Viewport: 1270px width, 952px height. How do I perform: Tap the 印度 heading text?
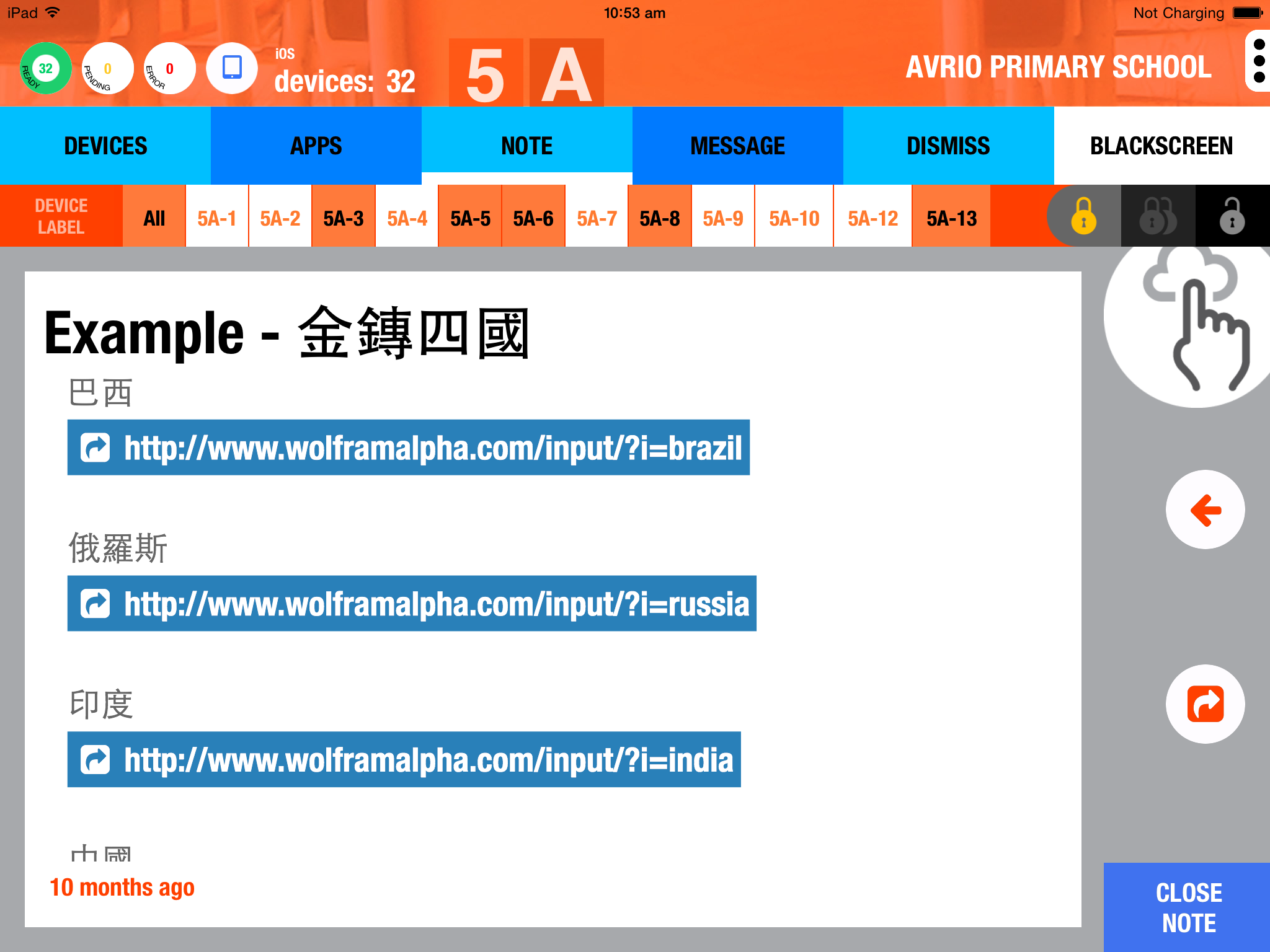tap(101, 704)
